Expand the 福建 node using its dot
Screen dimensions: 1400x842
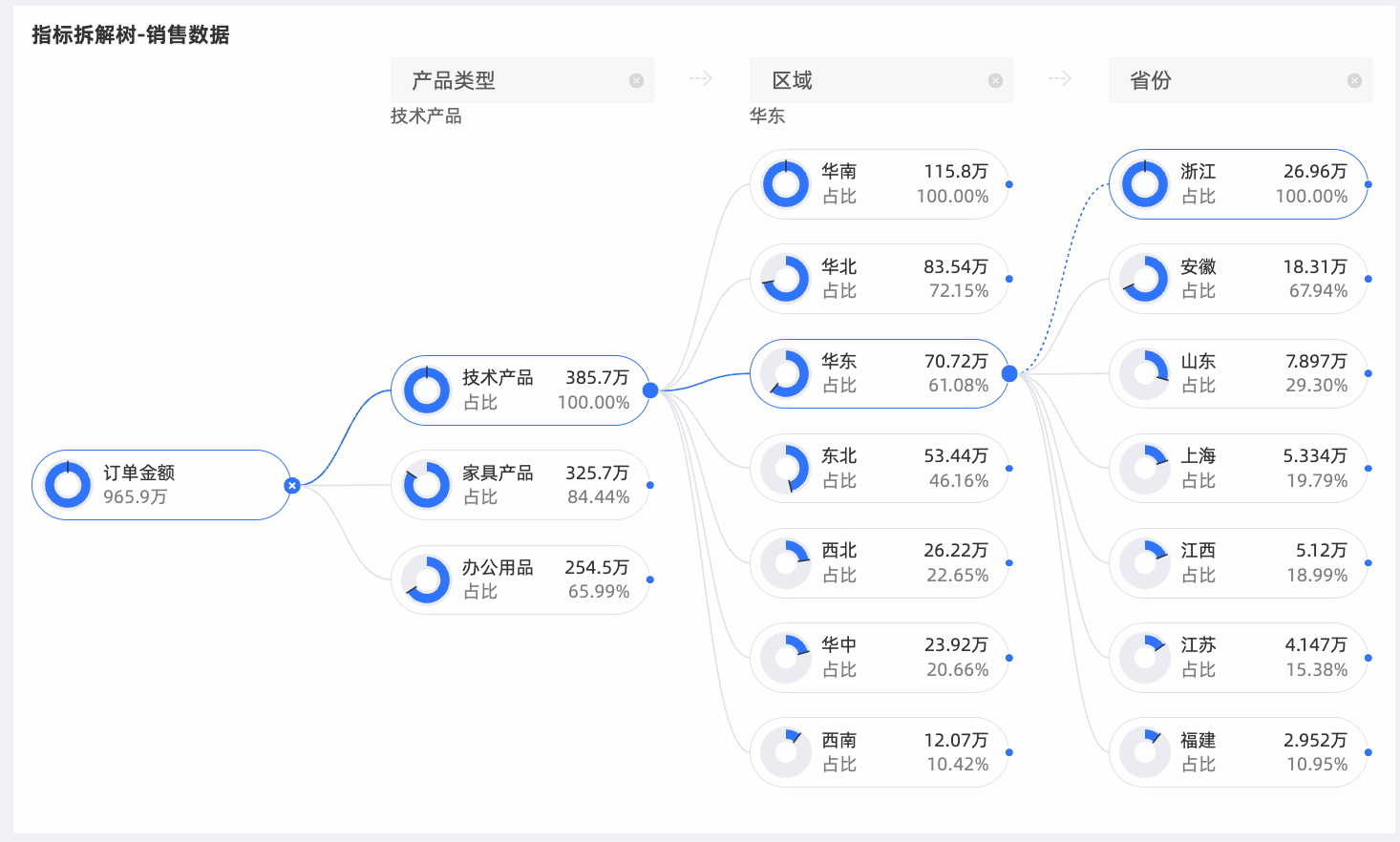click(1368, 752)
